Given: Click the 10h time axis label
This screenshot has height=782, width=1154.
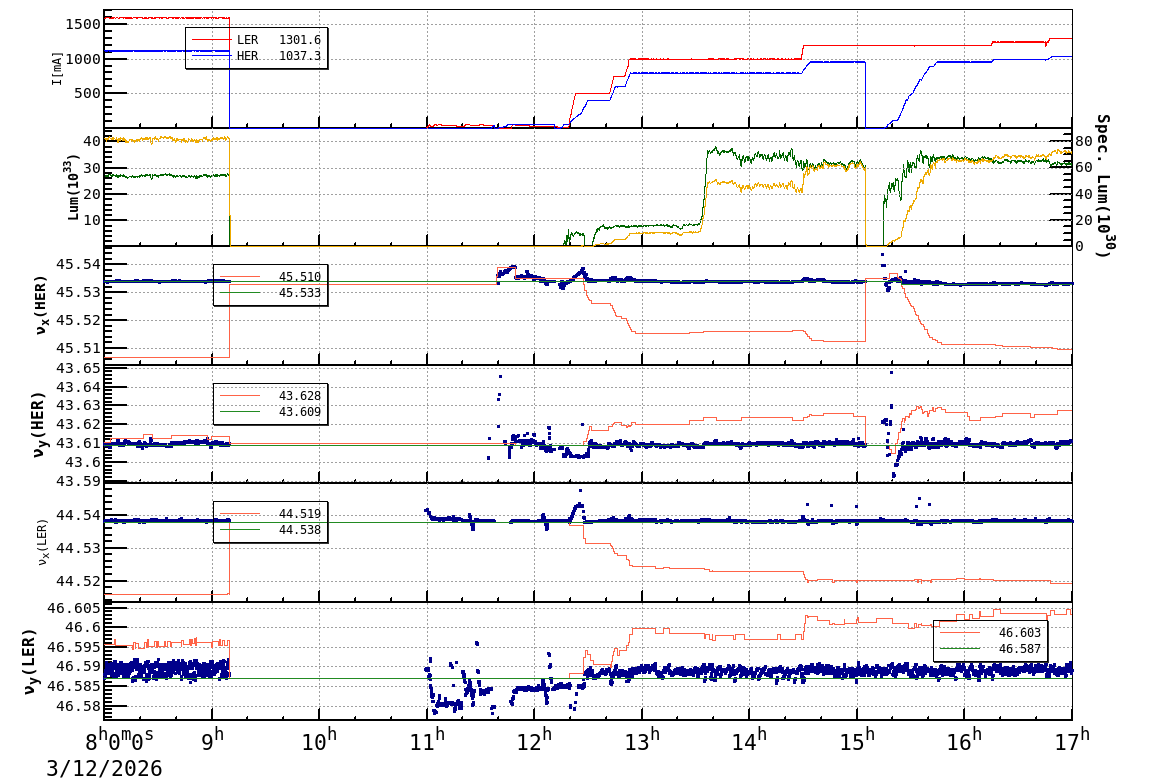Looking at the screenshot, I should click(319, 739).
